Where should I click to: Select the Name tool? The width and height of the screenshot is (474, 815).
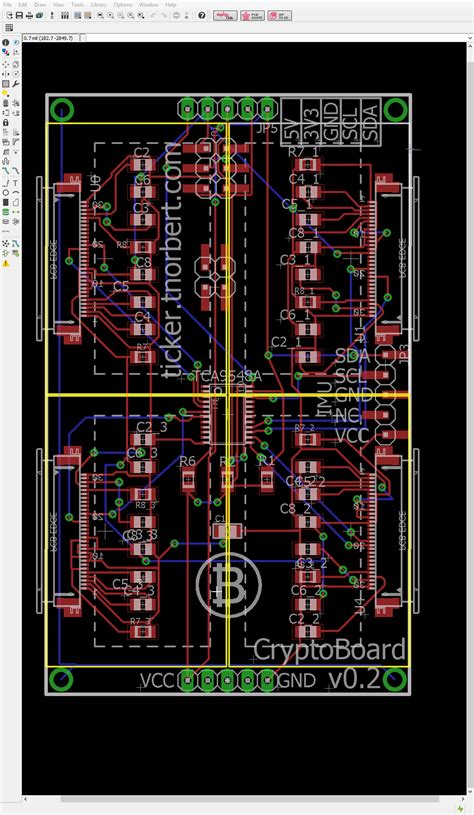coord(6,132)
